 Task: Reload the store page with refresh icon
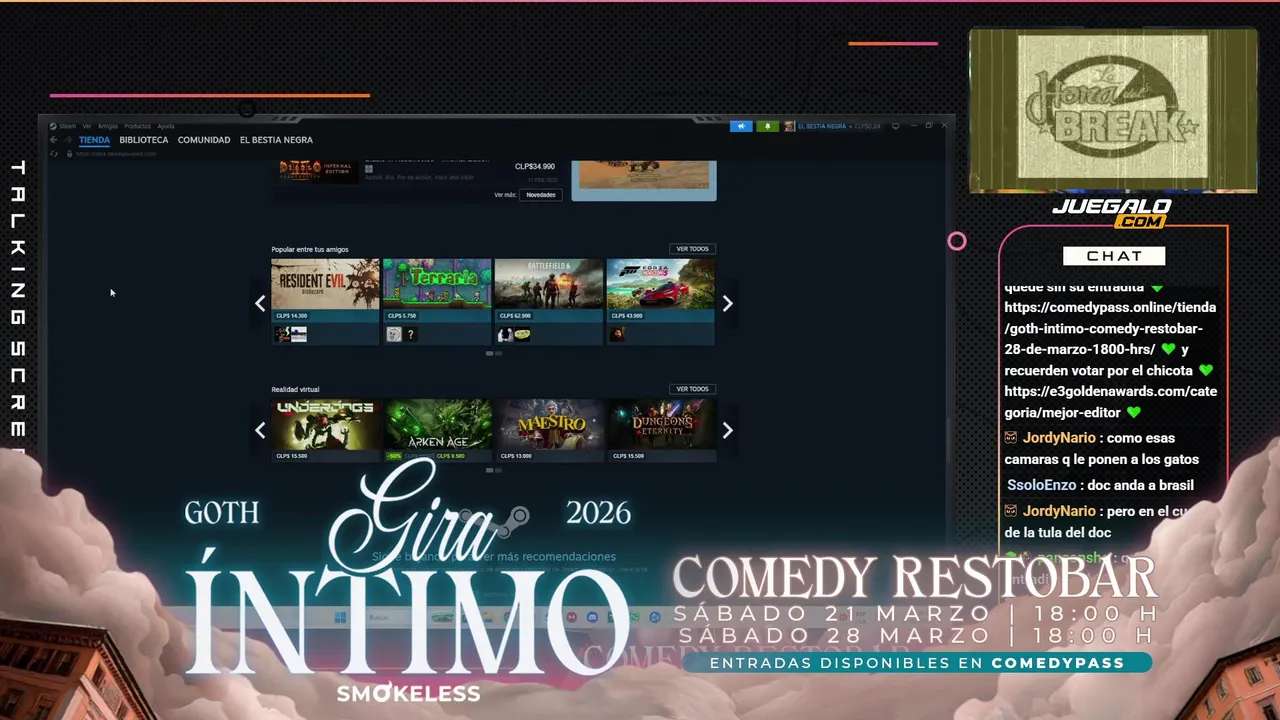54,154
